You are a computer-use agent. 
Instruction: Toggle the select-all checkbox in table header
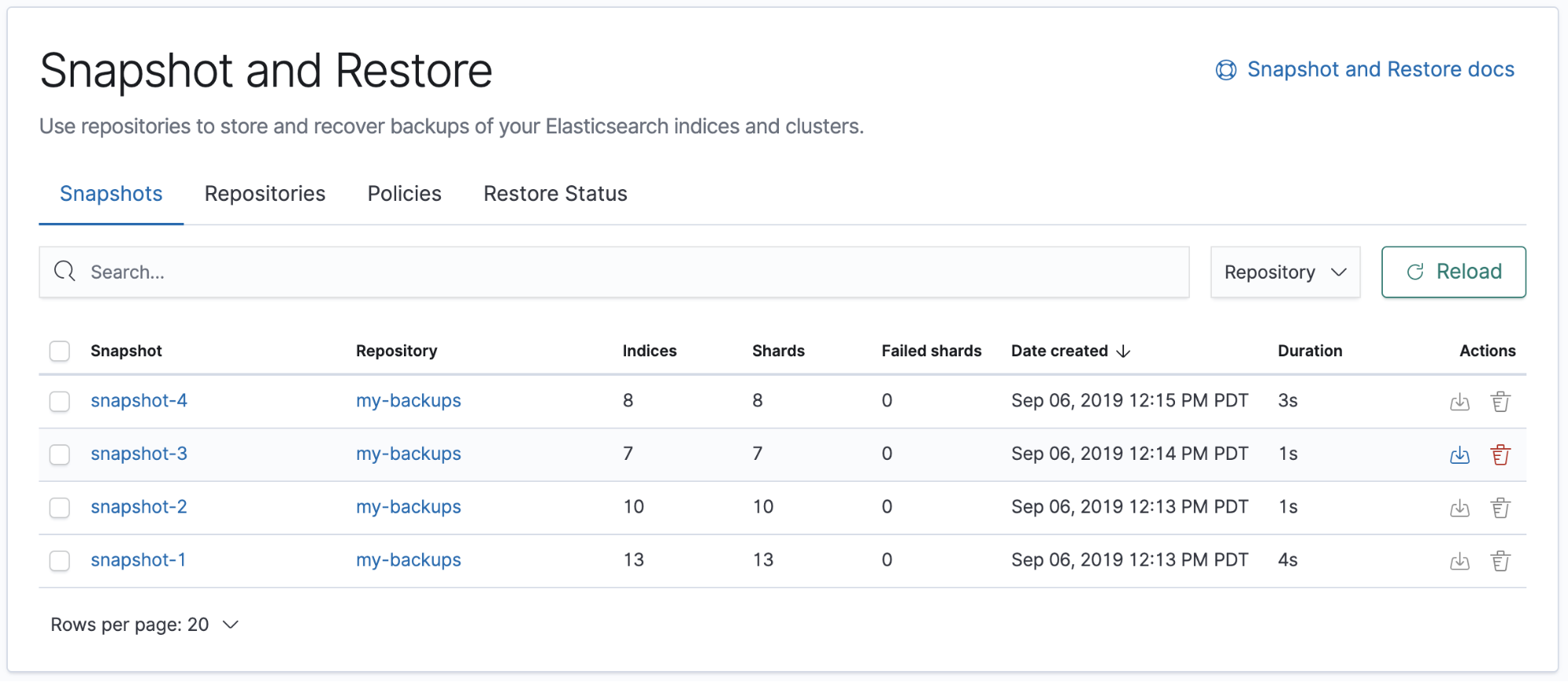[x=60, y=351]
